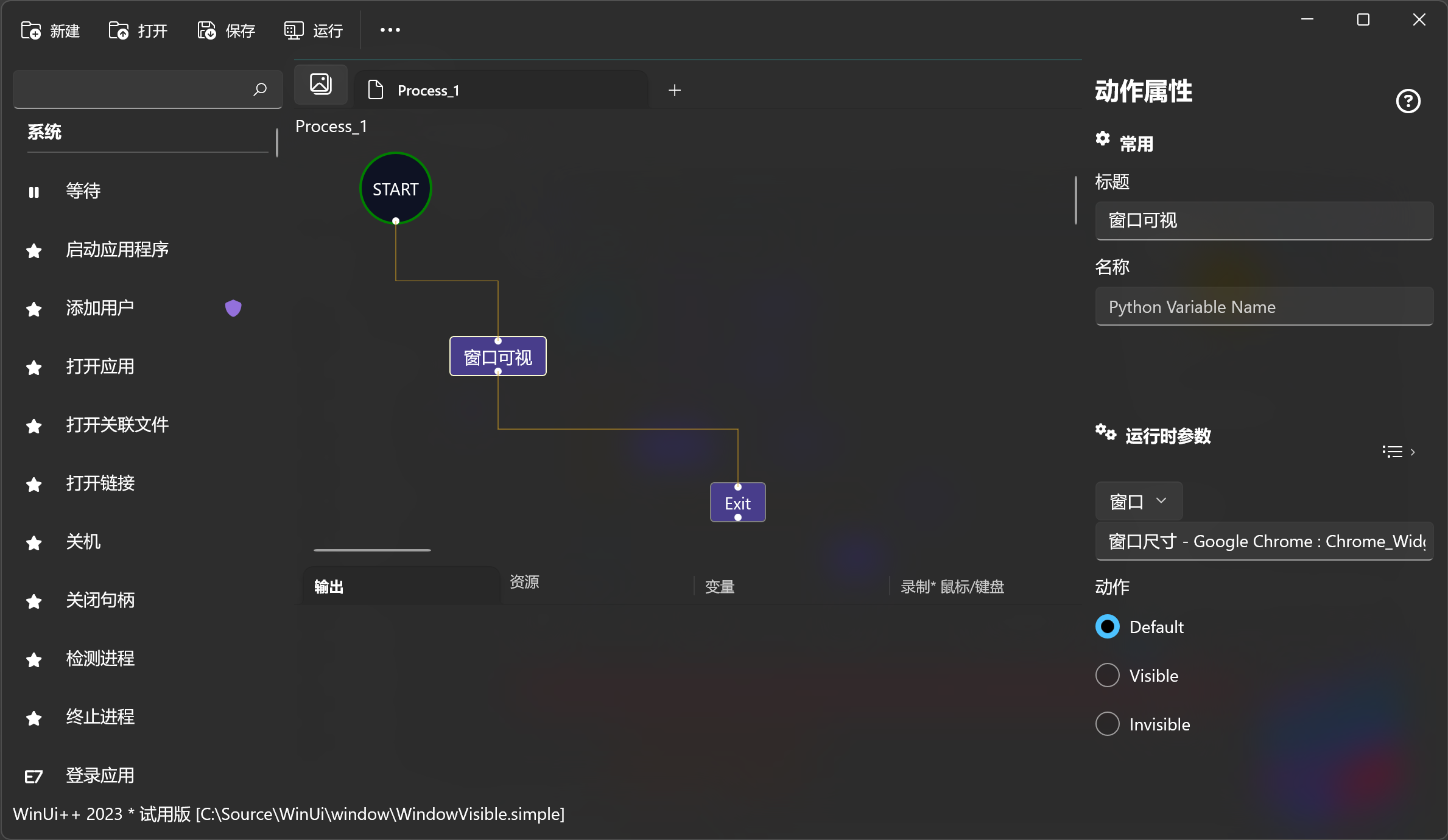
Task: Open the window selector combo box Google Chrome
Action: coord(1264,541)
